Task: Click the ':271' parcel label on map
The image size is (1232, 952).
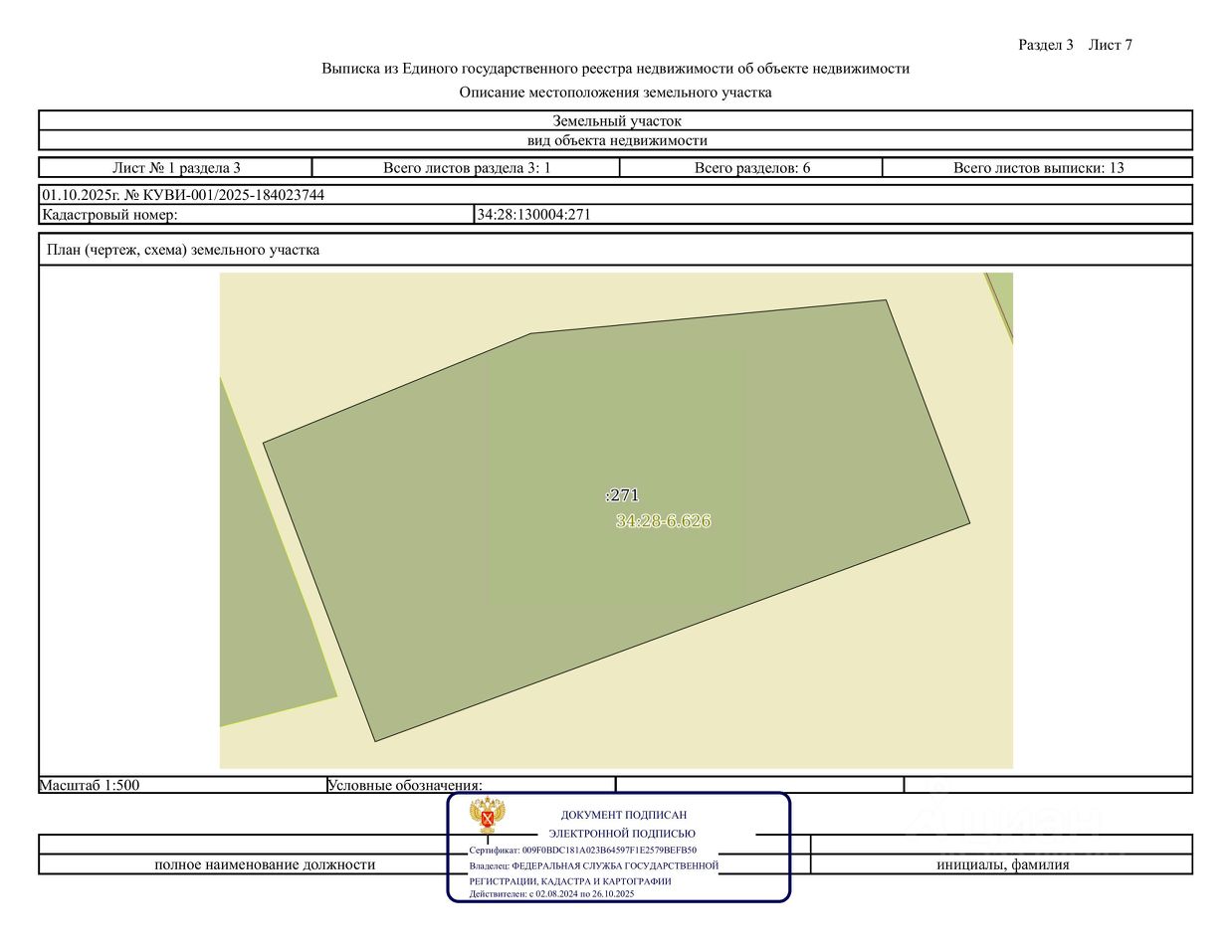Action: point(622,495)
